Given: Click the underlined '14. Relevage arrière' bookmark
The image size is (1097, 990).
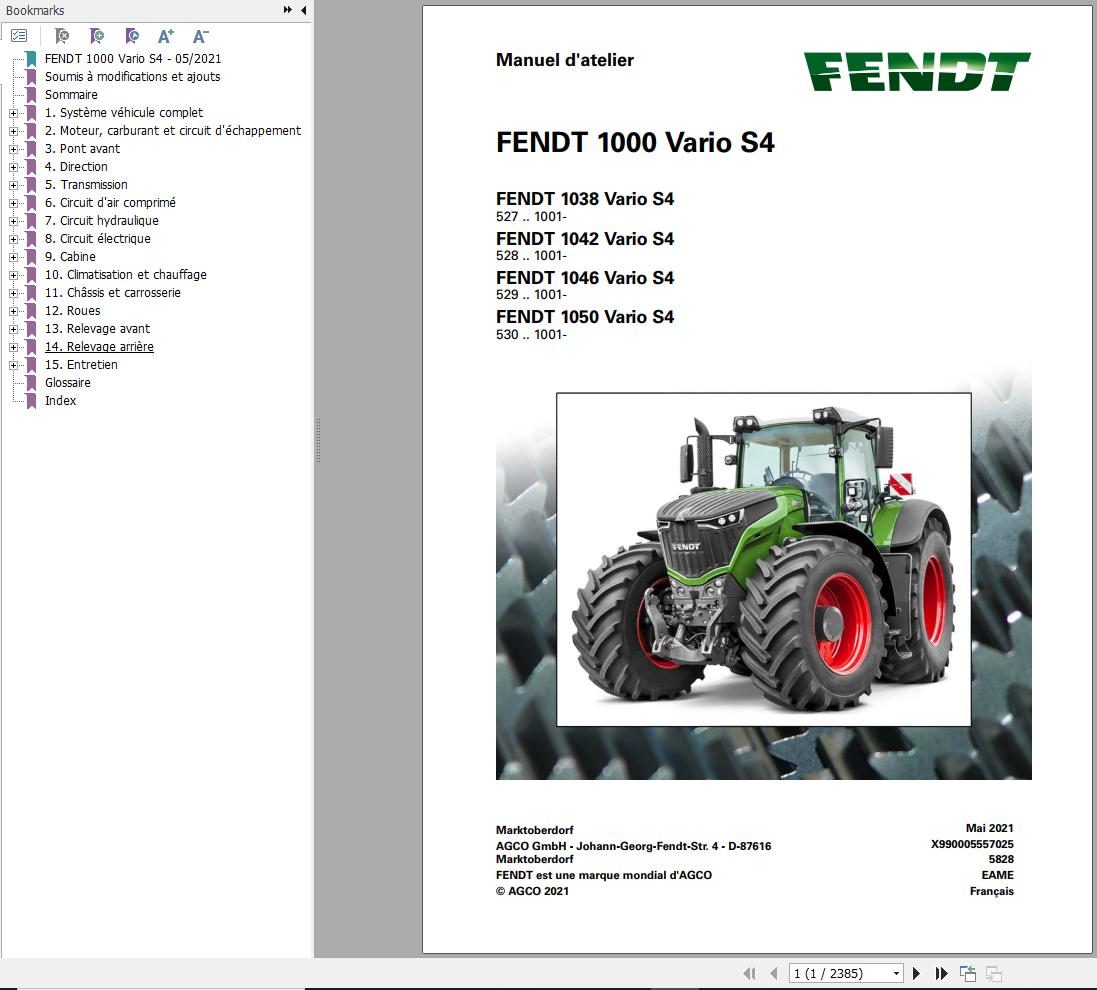Looking at the screenshot, I should coord(99,346).
